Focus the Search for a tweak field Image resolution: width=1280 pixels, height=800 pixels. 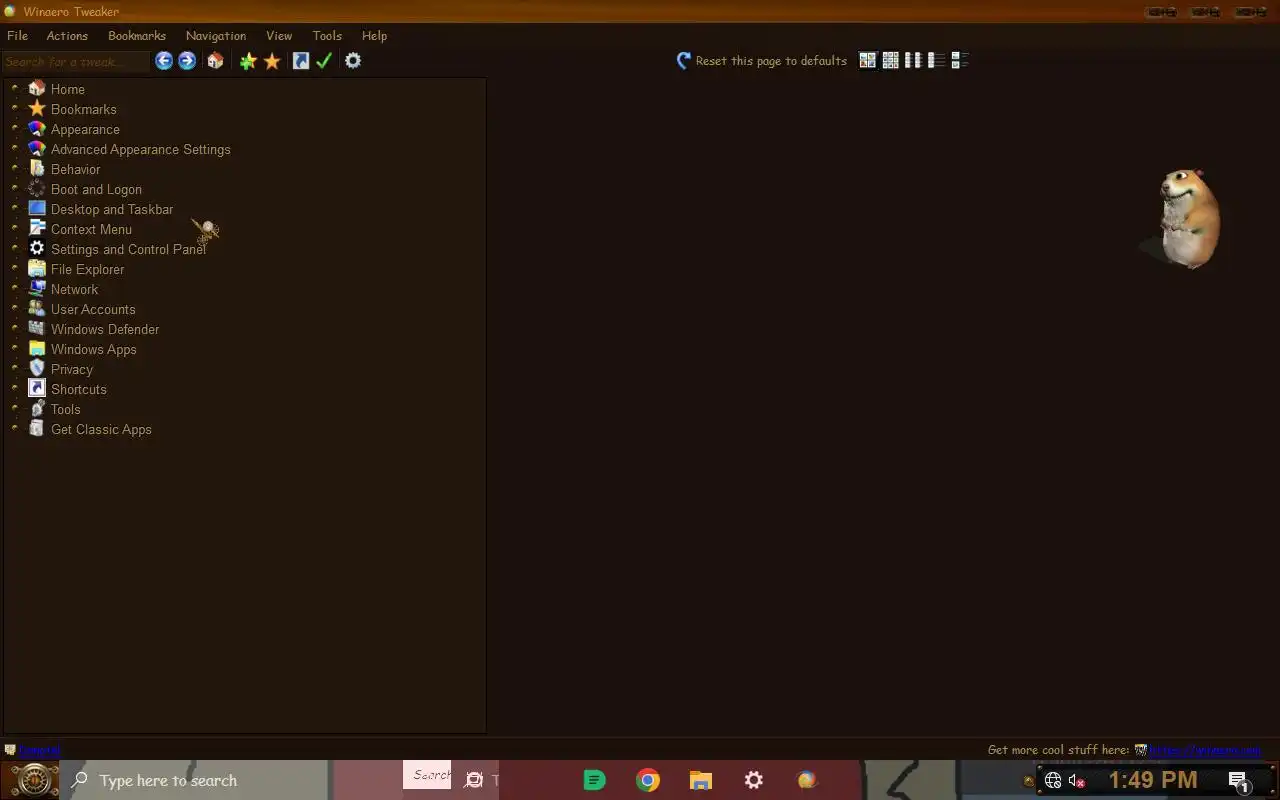pyautogui.click(x=76, y=61)
